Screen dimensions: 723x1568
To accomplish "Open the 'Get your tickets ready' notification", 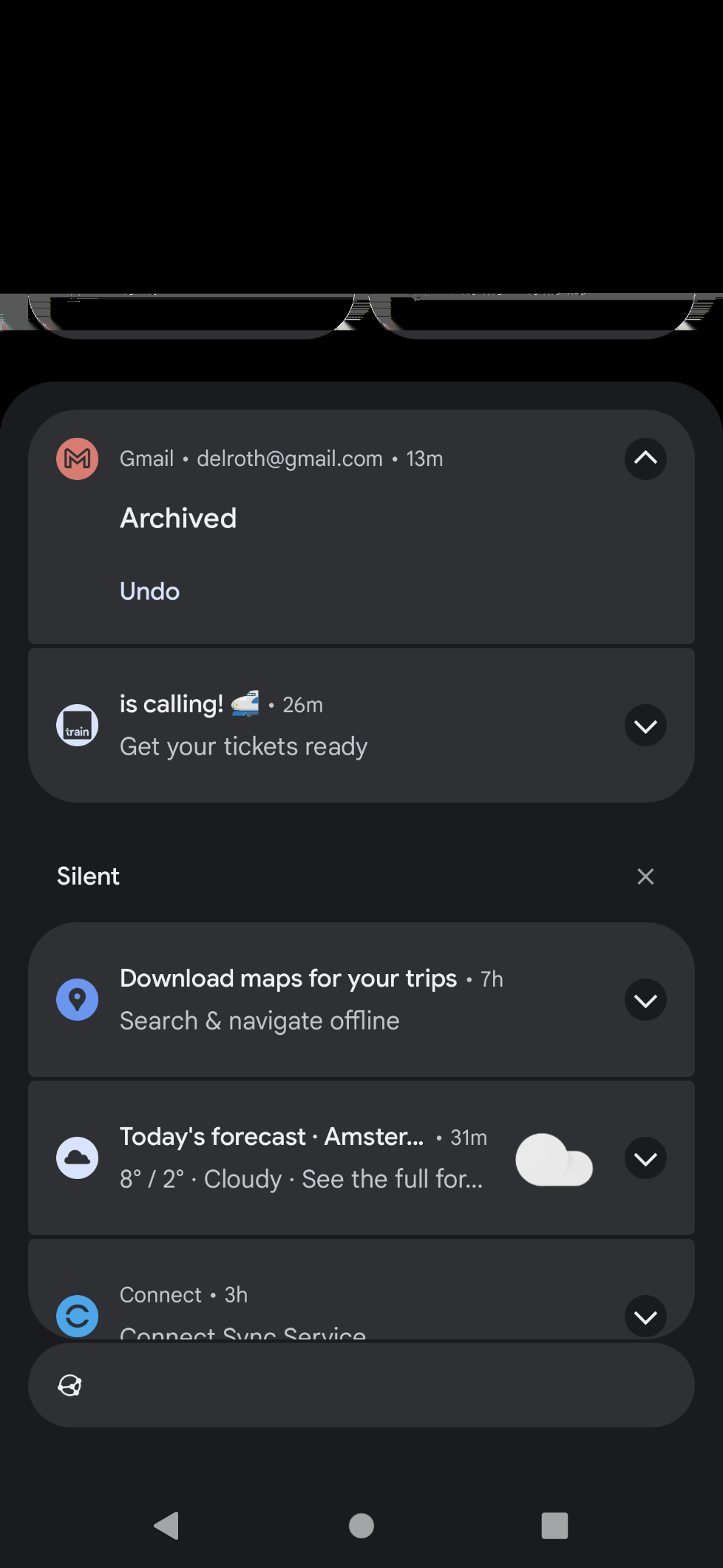I will (244, 747).
